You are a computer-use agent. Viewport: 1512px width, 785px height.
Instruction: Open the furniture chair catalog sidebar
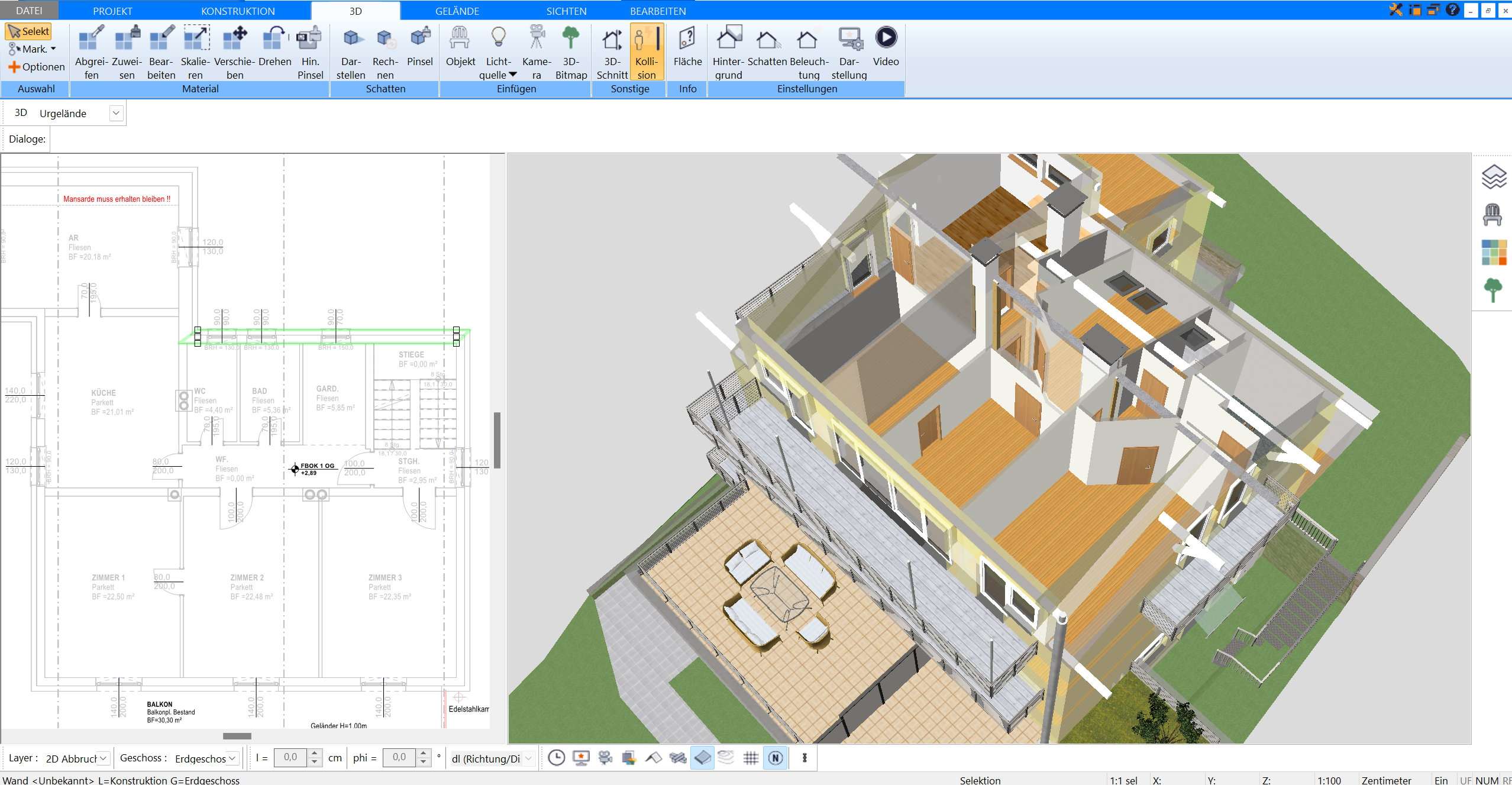tap(1492, 215)
